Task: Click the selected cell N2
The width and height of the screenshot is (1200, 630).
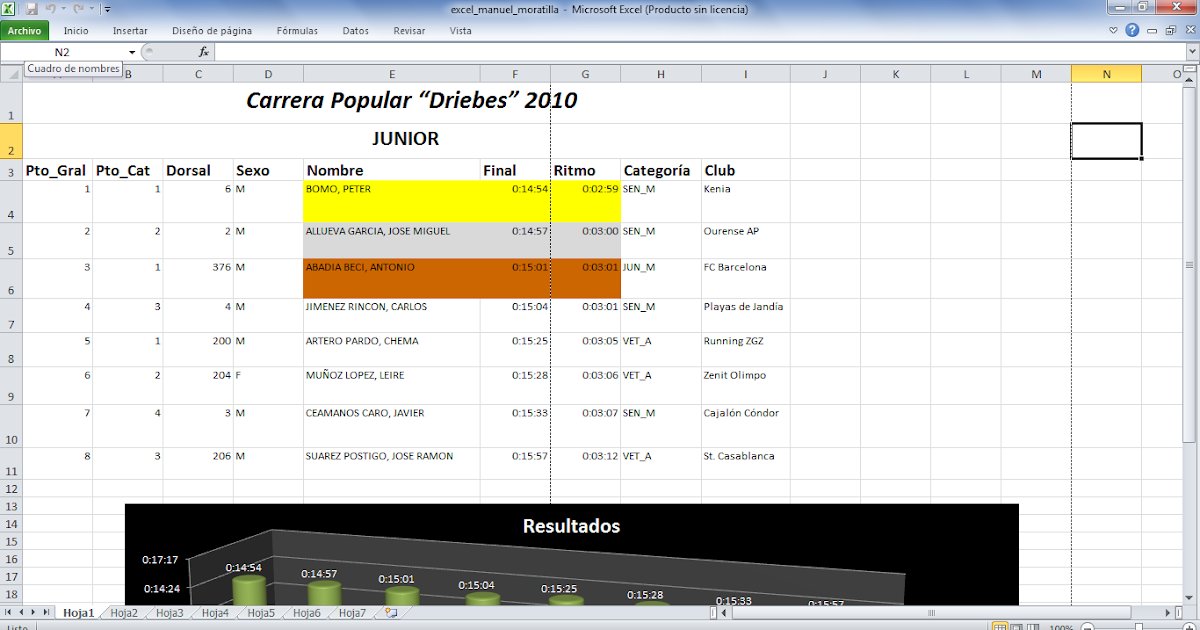Action: coord(1106,140)
